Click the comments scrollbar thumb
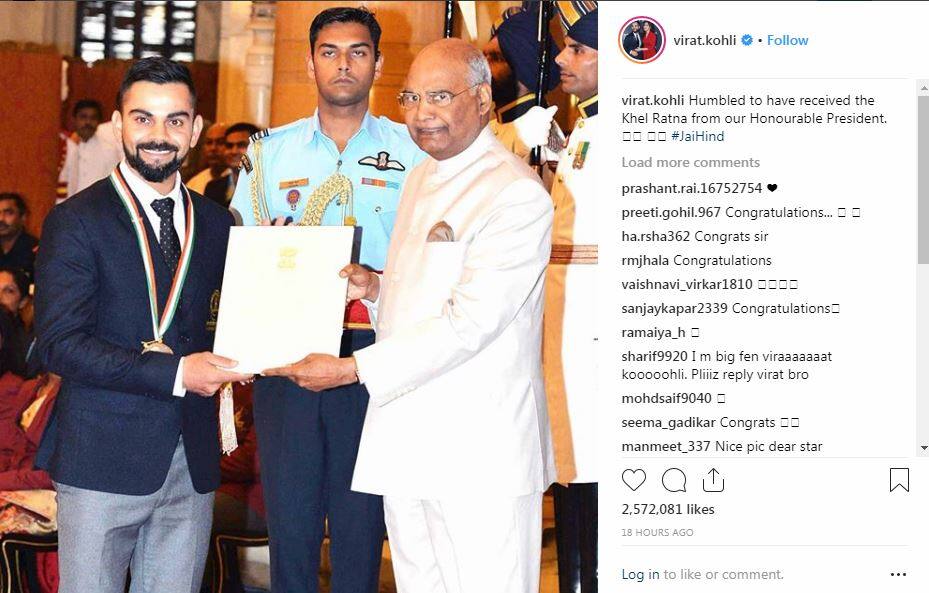Screen dimensions: 929x593 923,178
